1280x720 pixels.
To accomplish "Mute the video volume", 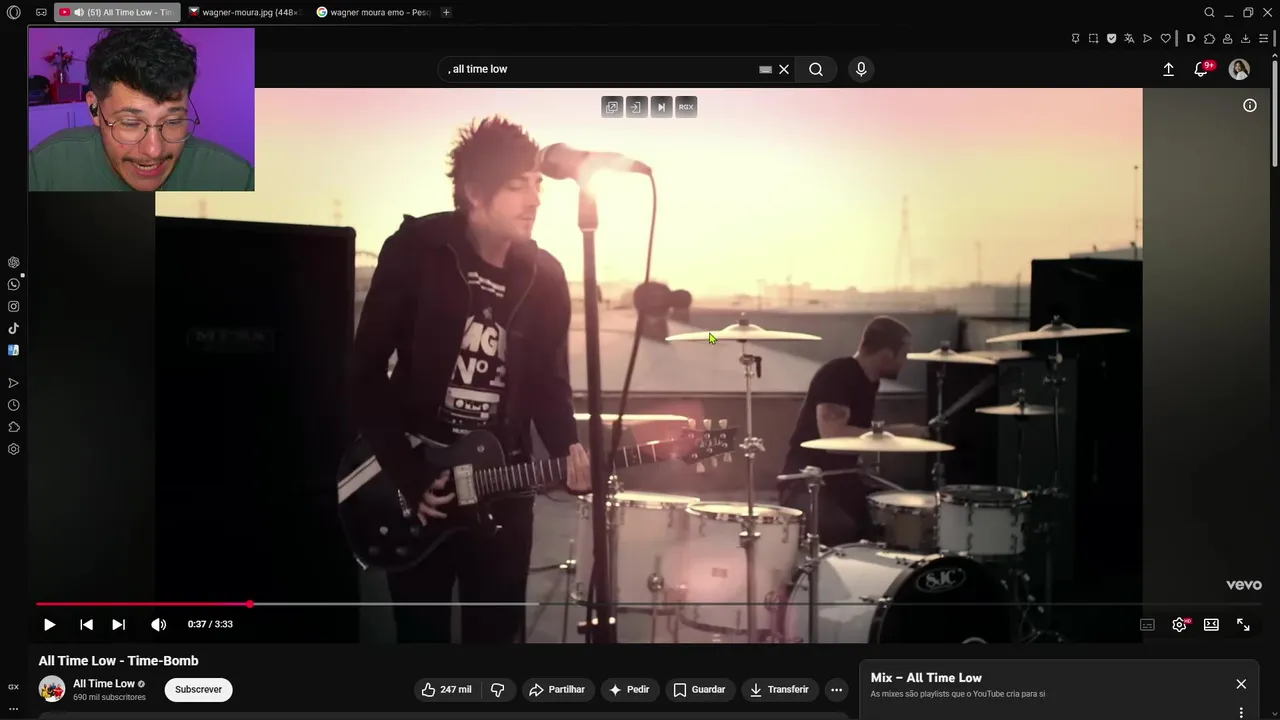I will pos(158,624).
